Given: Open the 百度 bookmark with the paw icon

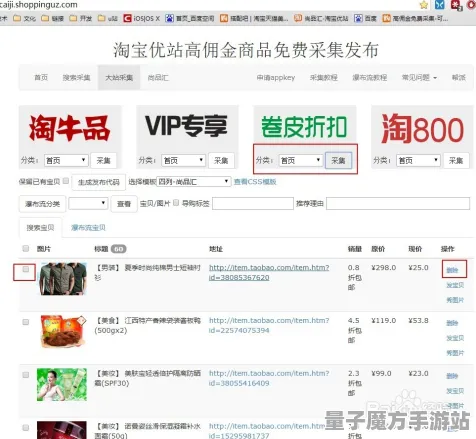Looking at the screenshot, I should (365, 18).
